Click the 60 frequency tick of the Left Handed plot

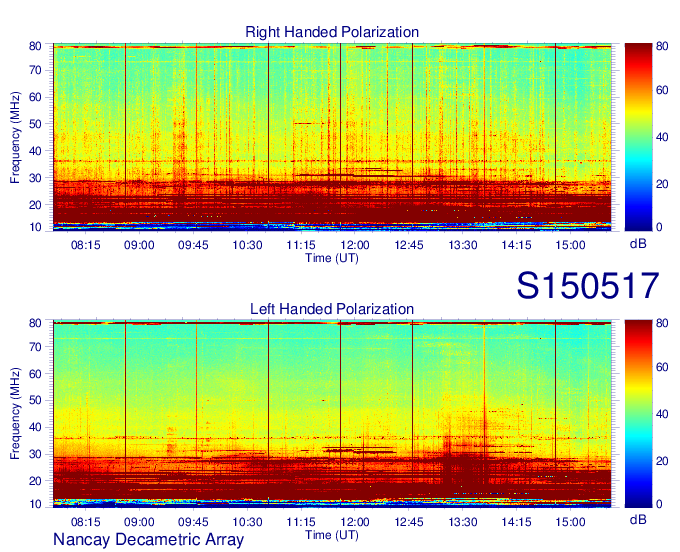coord(35,374)
